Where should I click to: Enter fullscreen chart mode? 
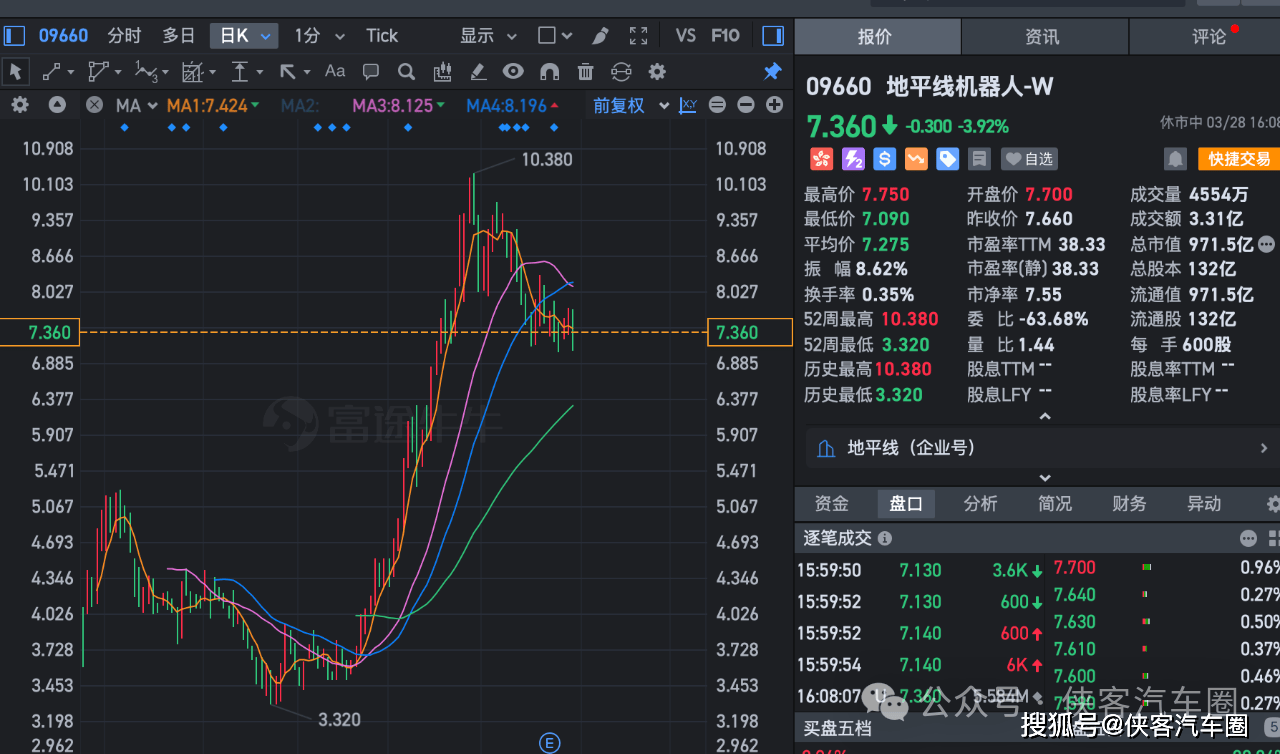639,36
